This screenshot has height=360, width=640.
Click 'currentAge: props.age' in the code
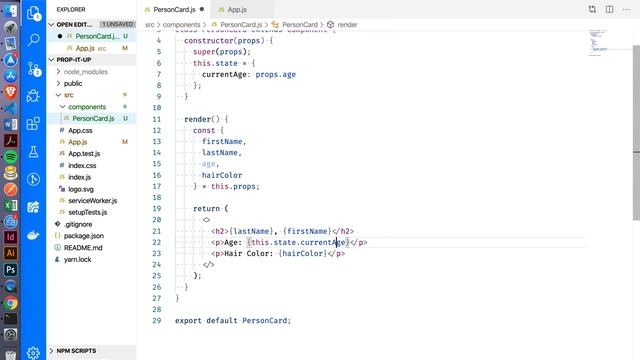click(249, 75)
